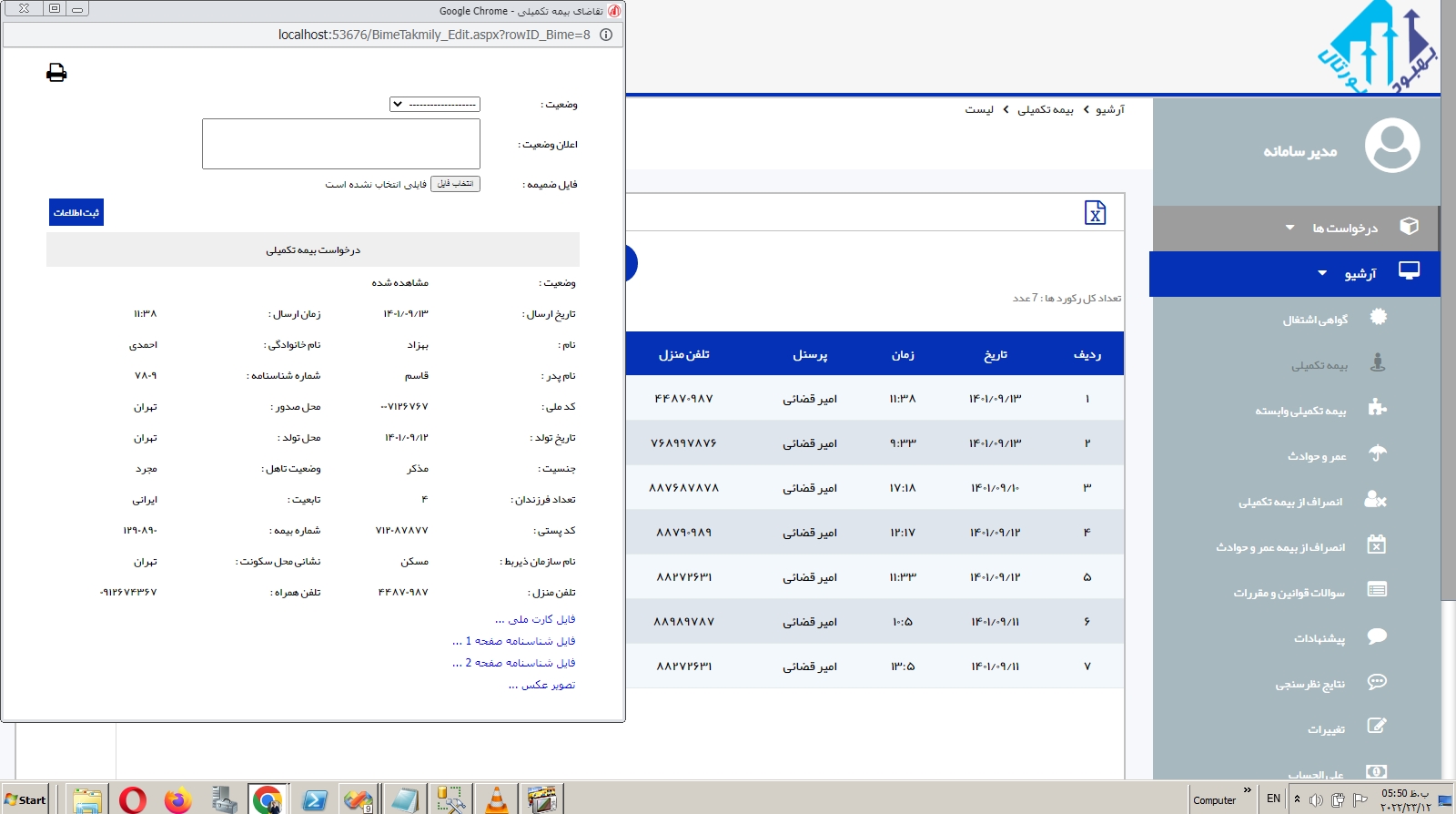Viewport: 1456px width, 814px height.
Task: Click the printer icon in popup
Action: (x=56, y=73)
